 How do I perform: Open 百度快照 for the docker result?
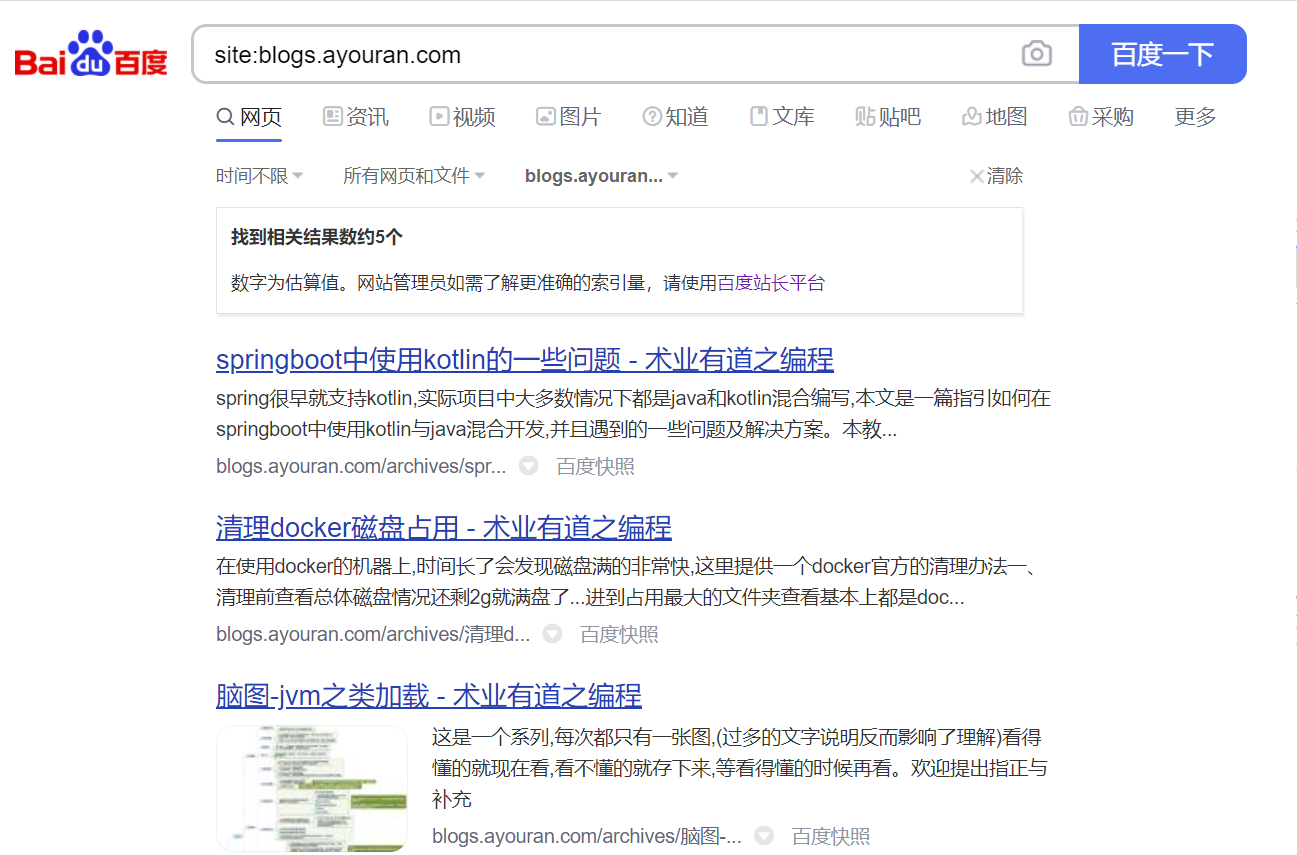(x=619, y=634)
